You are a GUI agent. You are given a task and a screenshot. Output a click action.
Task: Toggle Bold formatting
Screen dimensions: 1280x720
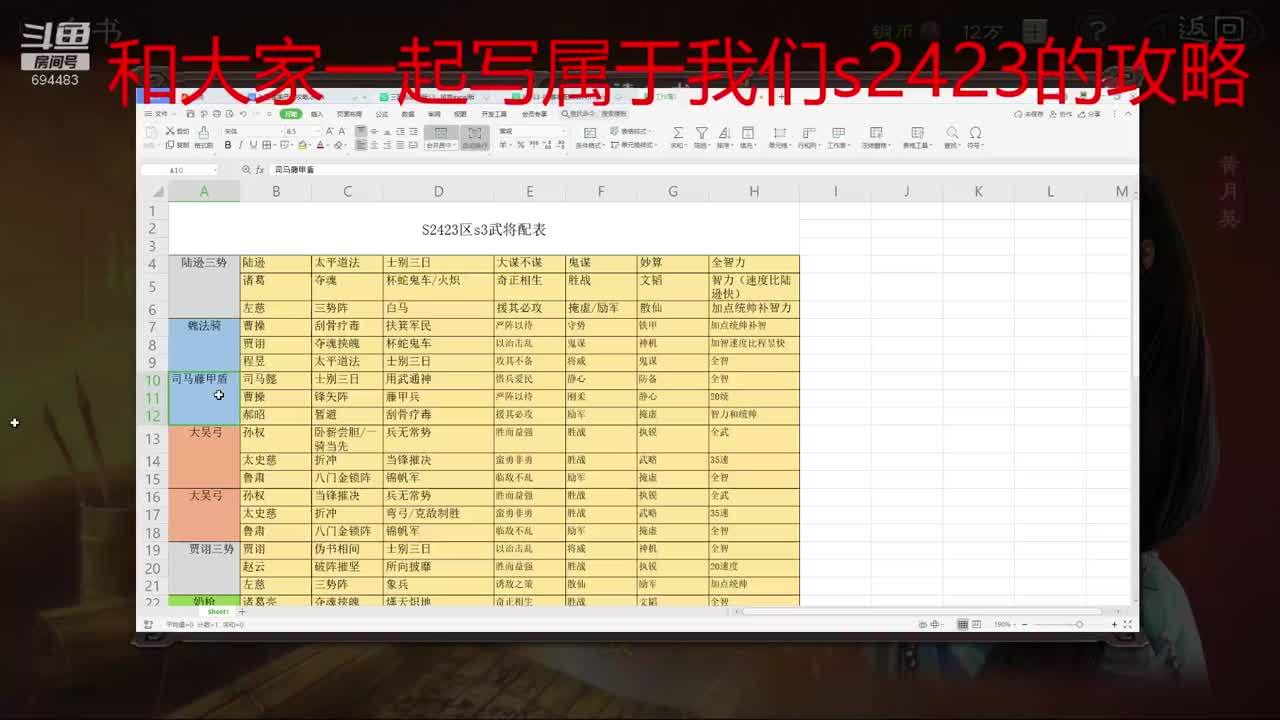(x=227, y=145)
